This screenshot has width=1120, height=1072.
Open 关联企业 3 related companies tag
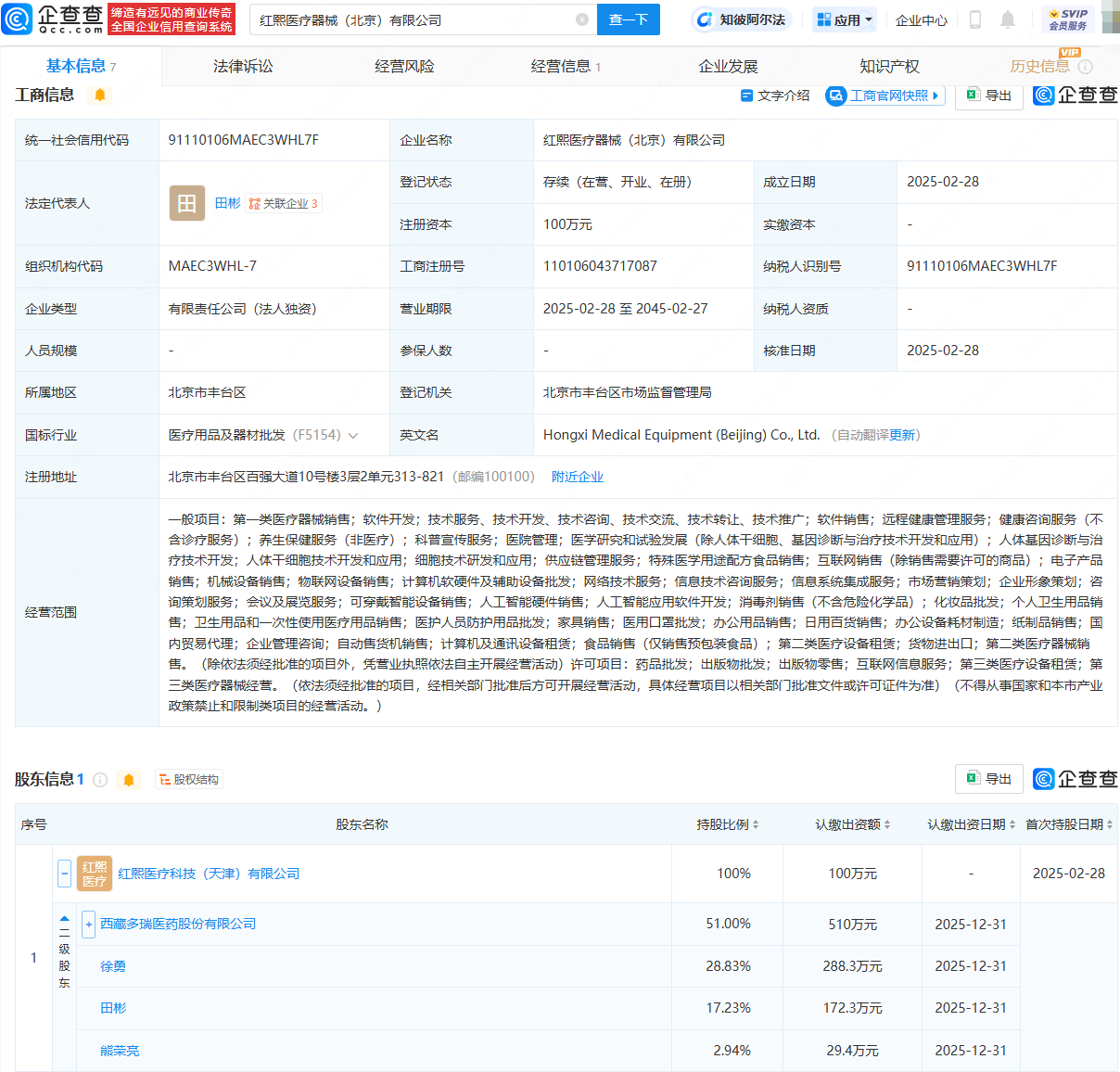coord(284,203)
